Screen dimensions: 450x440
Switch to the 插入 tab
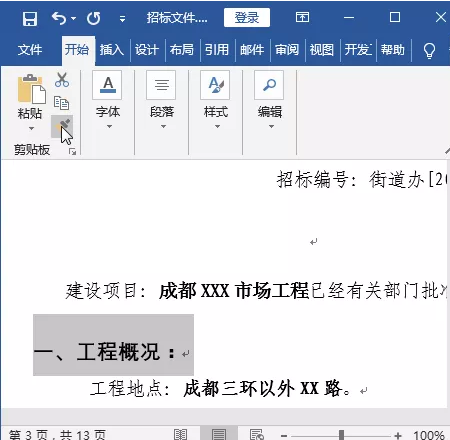point(112,50)
